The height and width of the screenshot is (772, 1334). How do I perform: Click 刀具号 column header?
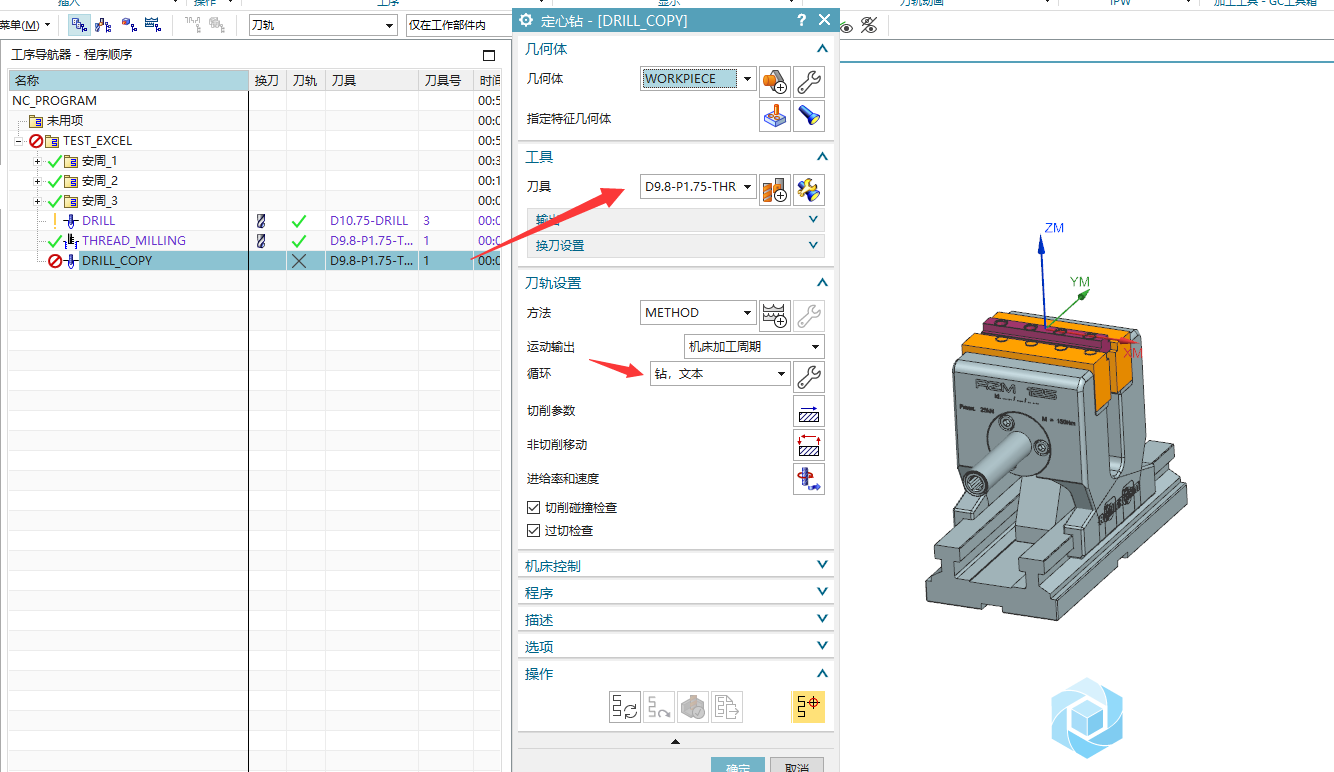coord(446,80)
